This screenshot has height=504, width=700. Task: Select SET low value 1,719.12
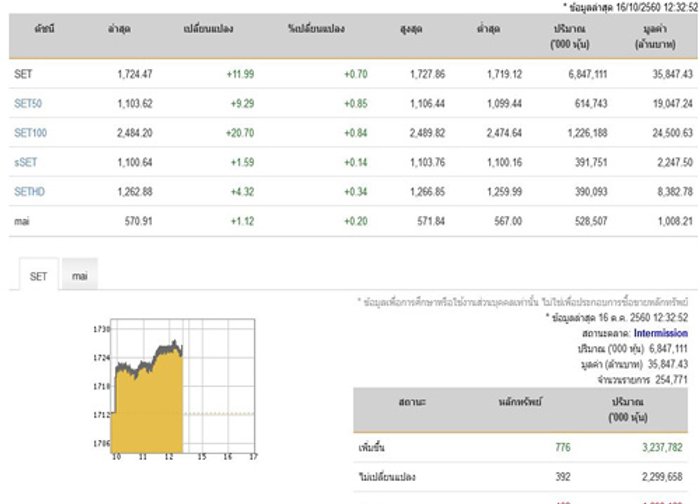pyautogui.click(x=504, y=74)
